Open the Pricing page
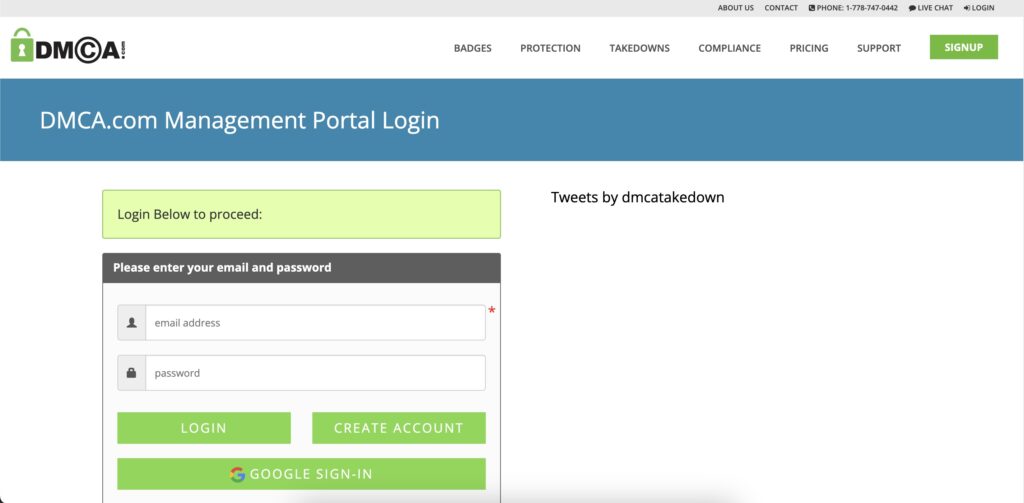Viewport: 1024px width, 503px height. (808, 48)
